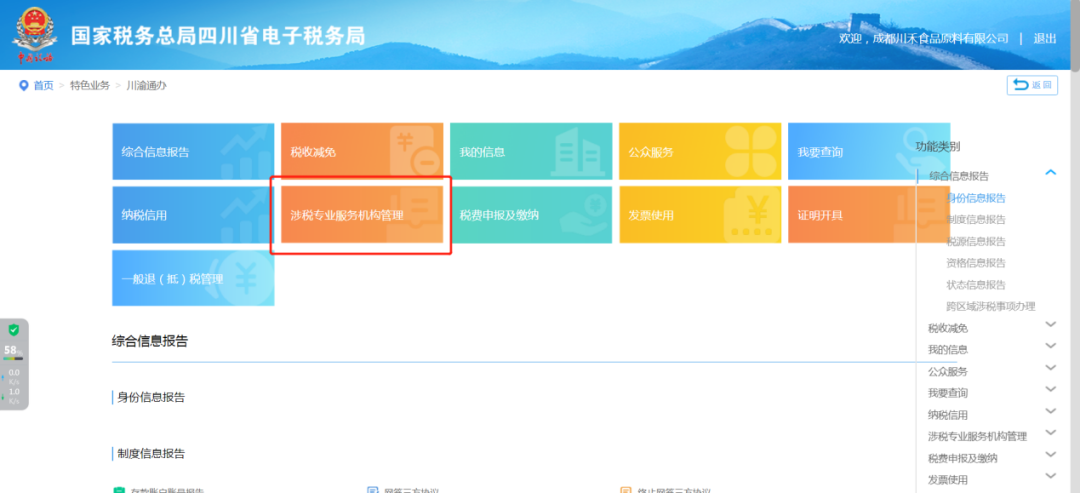Open the 税费申报及缴纳 tile
Screen dimensions: 1080x493
tap(531, 215)
